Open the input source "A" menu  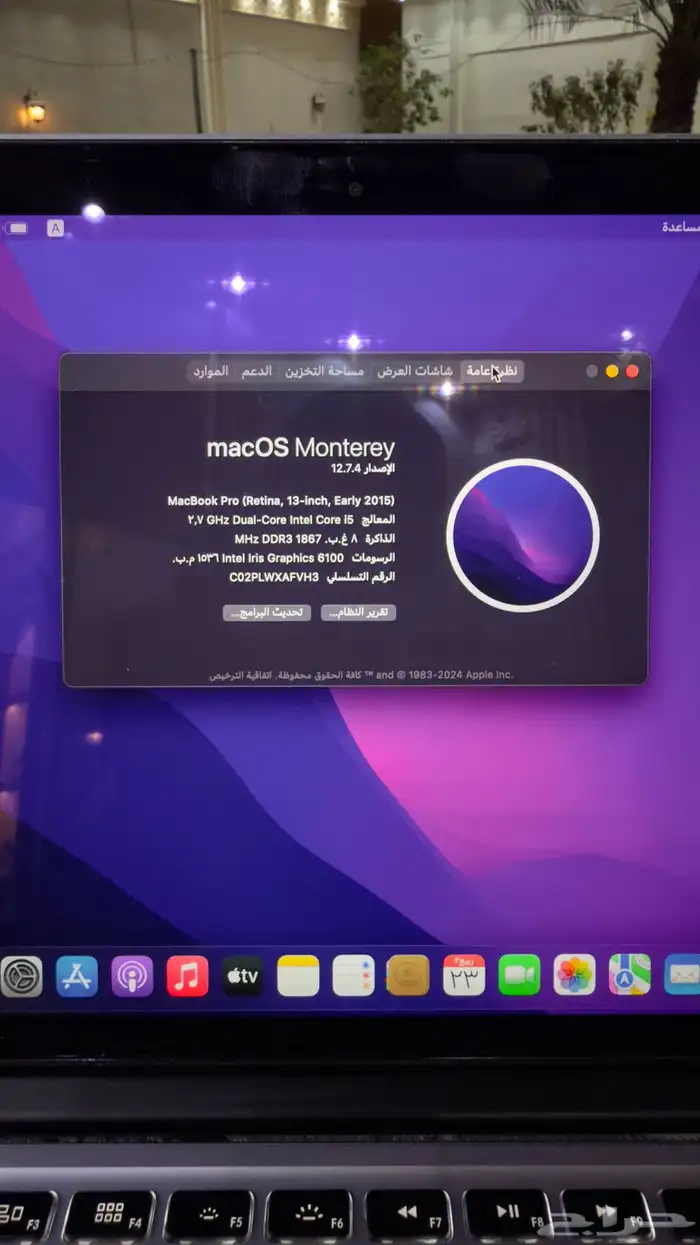[x=56, y=228]
